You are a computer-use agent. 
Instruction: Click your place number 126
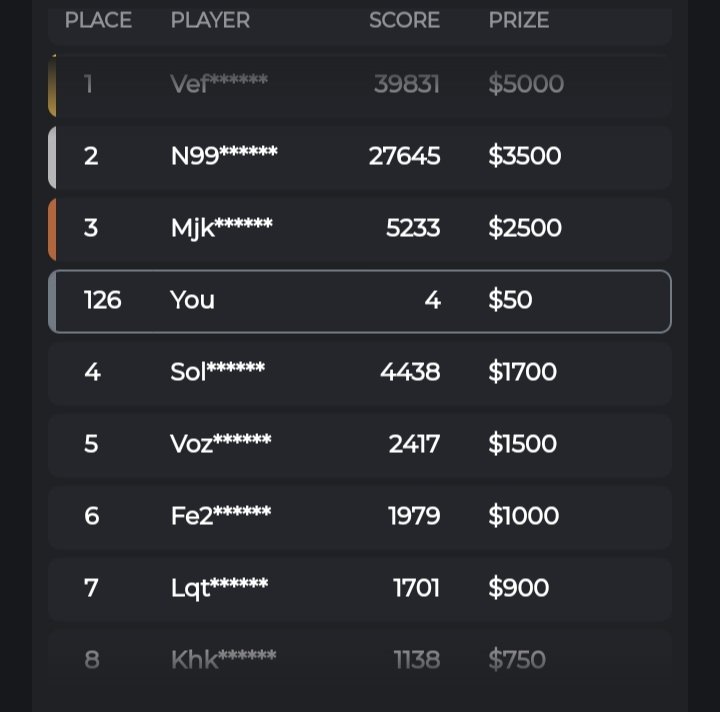(x=102, y=300)
